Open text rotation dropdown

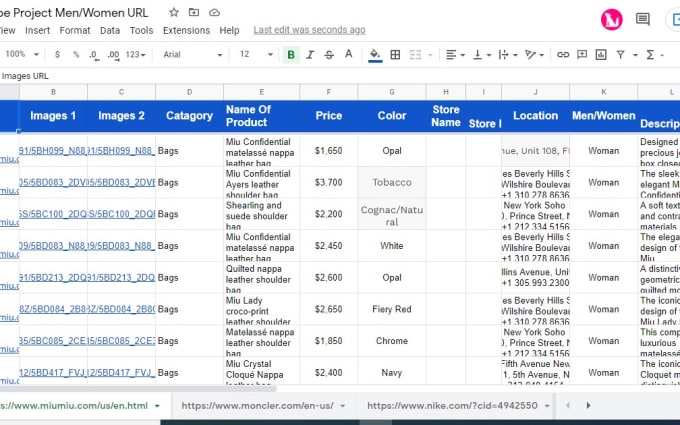pos(534,55)
